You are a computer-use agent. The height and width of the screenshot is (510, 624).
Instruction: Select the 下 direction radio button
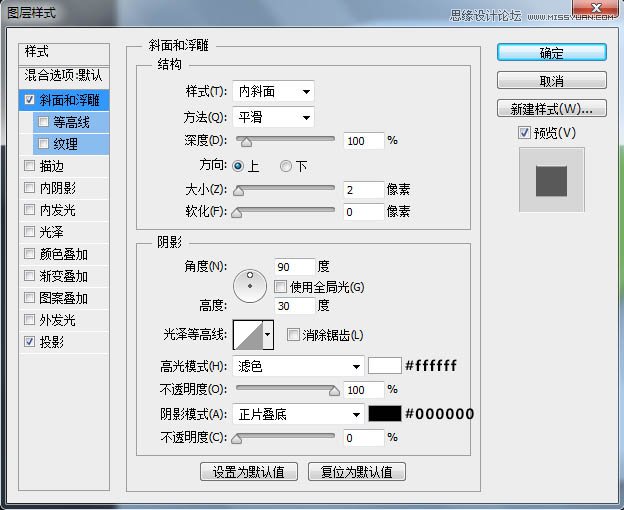point(286,166)
